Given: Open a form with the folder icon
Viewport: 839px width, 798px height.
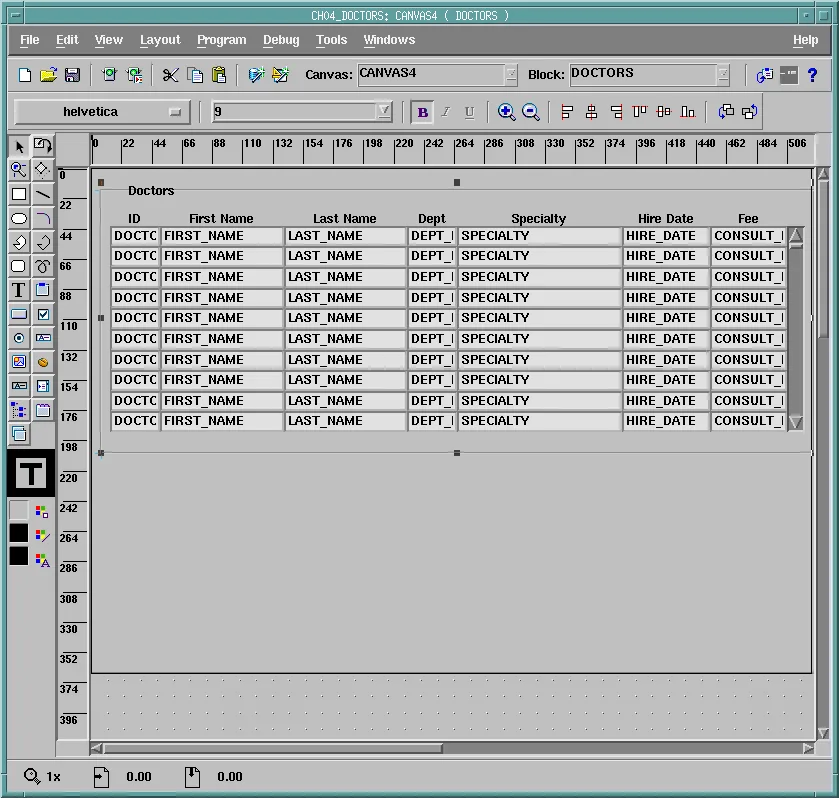Looking at the screenshot, I should pos(48,75).
